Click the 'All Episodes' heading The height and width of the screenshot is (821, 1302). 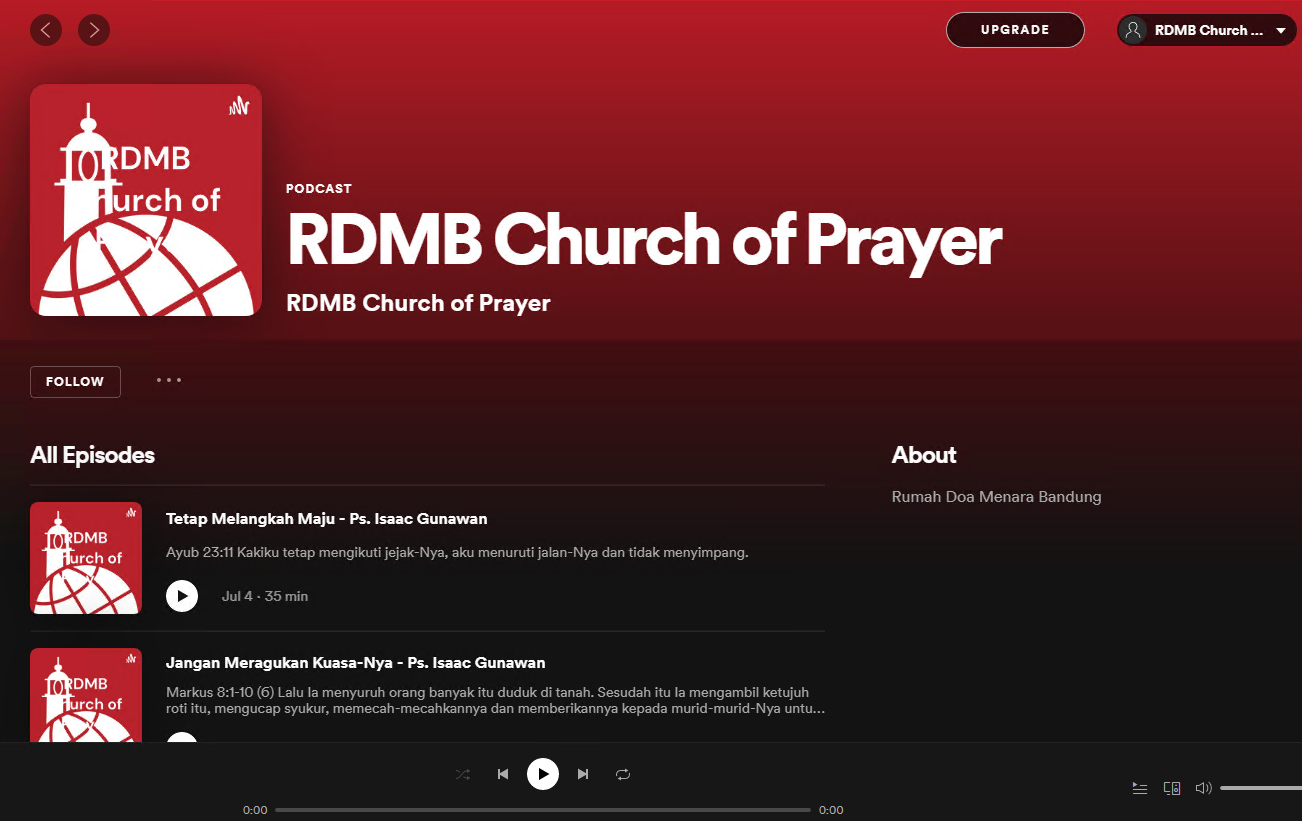tap(92, 455)
